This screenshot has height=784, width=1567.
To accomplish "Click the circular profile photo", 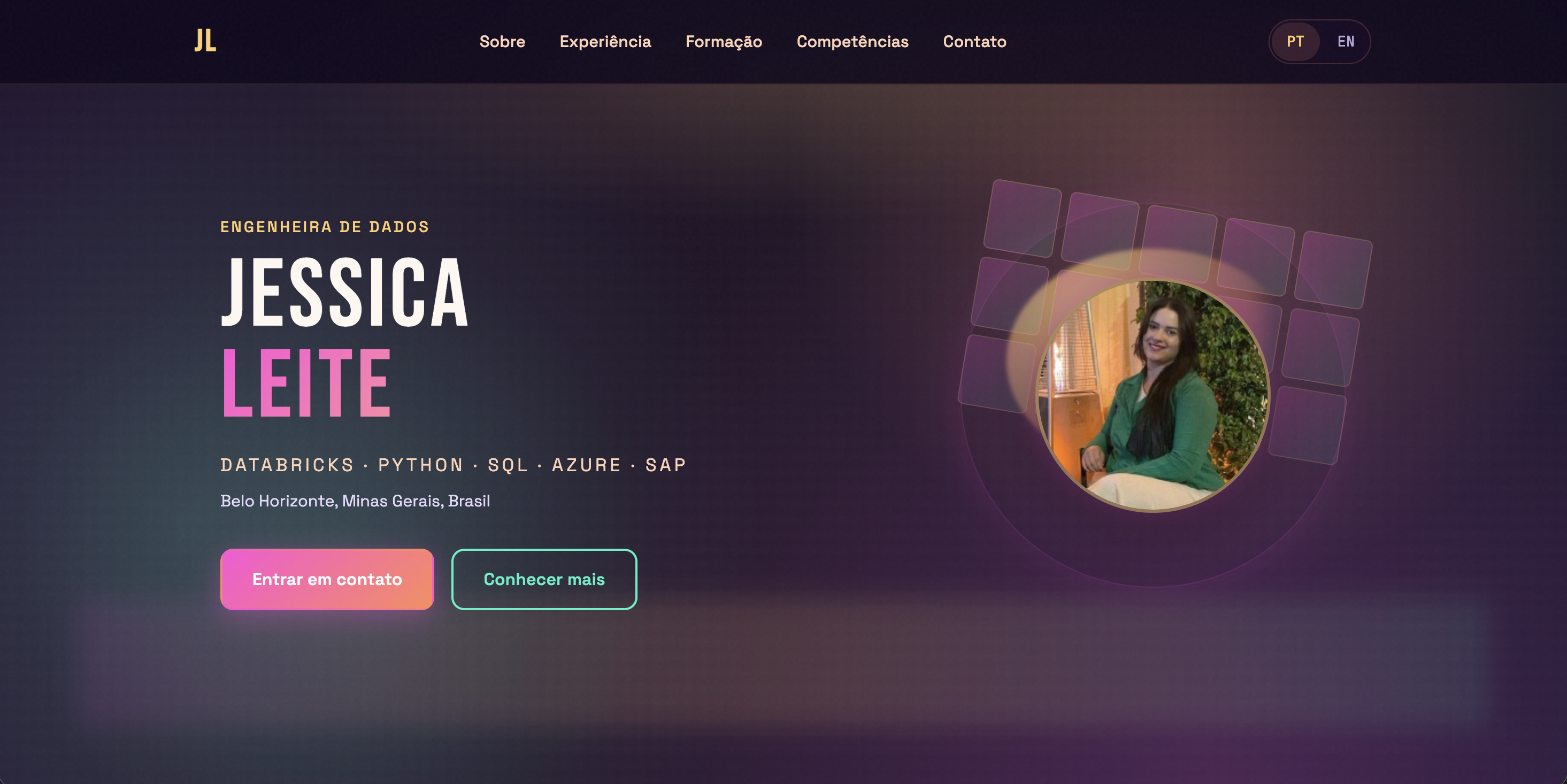I will click(x=1153, y=395).
